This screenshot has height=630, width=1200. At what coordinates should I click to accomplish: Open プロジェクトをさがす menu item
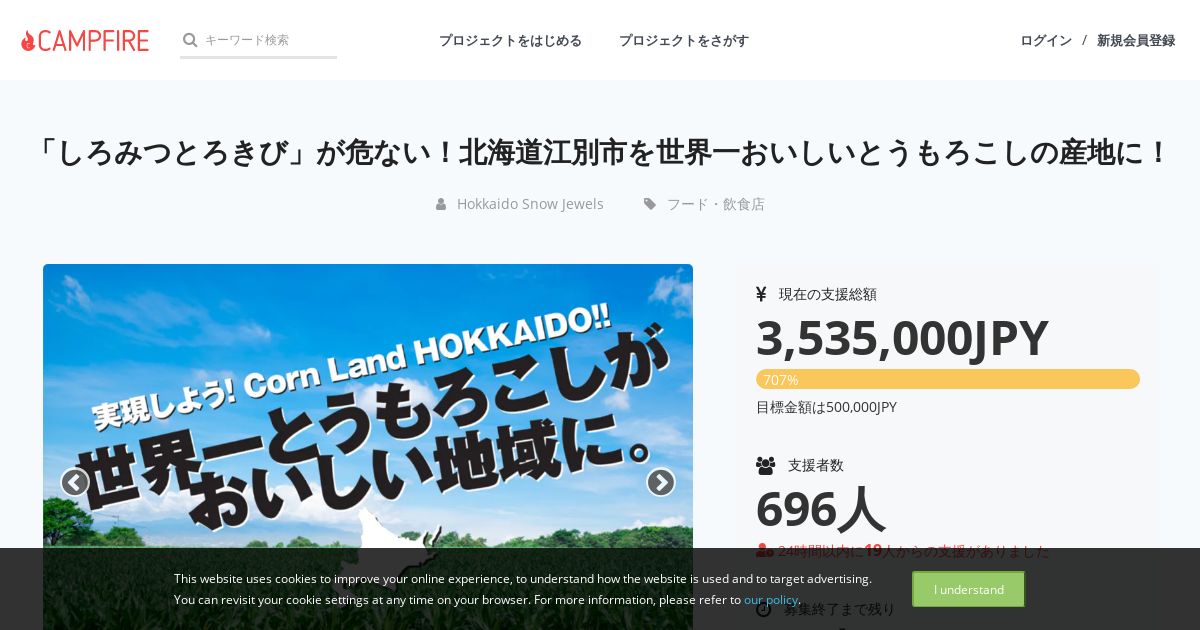pos(684,40)
